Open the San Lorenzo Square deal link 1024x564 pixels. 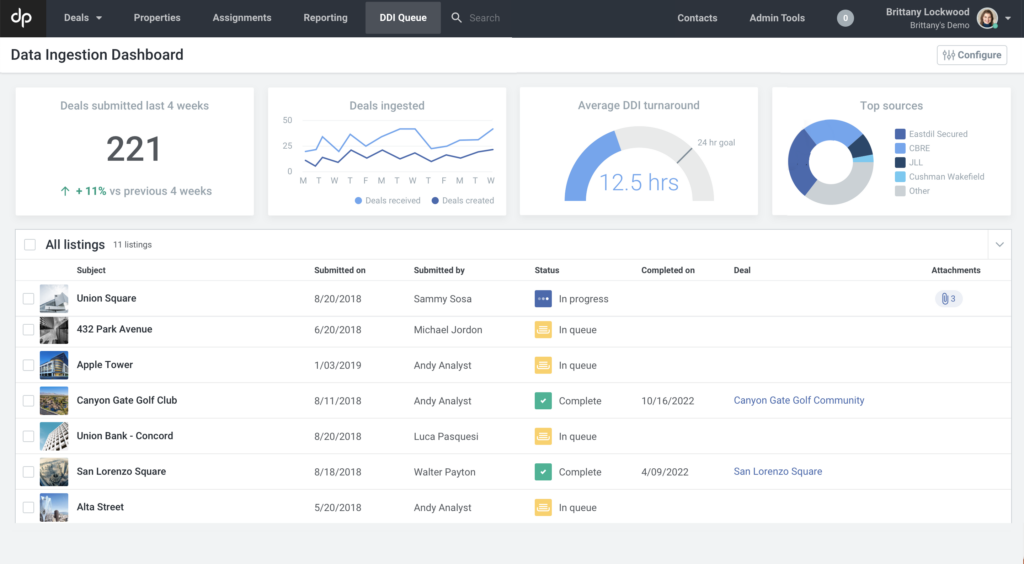point(778,471)
